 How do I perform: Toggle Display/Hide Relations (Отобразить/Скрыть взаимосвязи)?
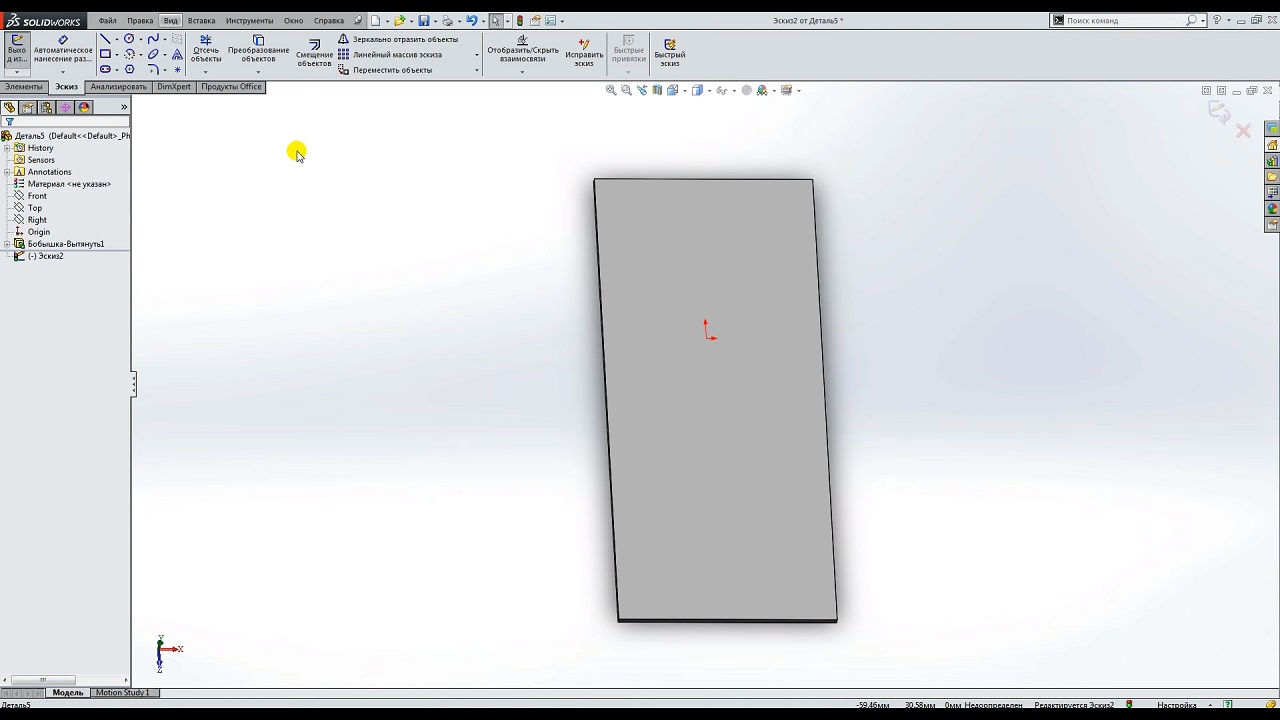click(523, 49)
